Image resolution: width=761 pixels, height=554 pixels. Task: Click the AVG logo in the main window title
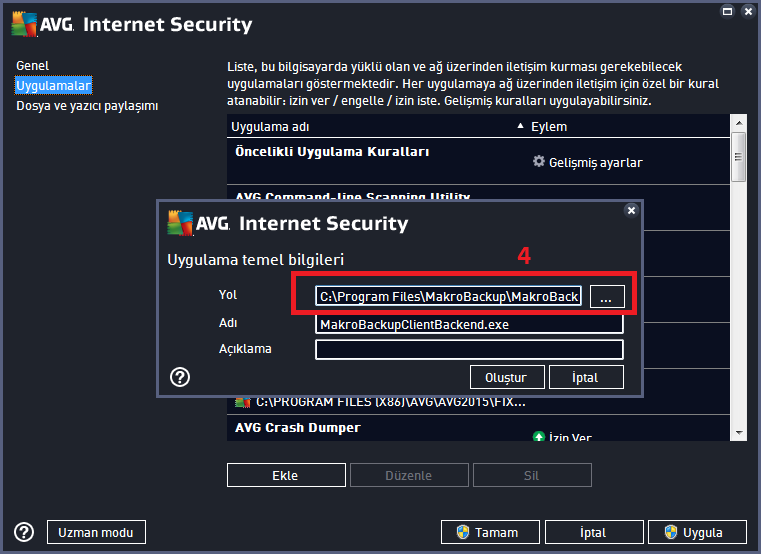click(x=24, y=24)
